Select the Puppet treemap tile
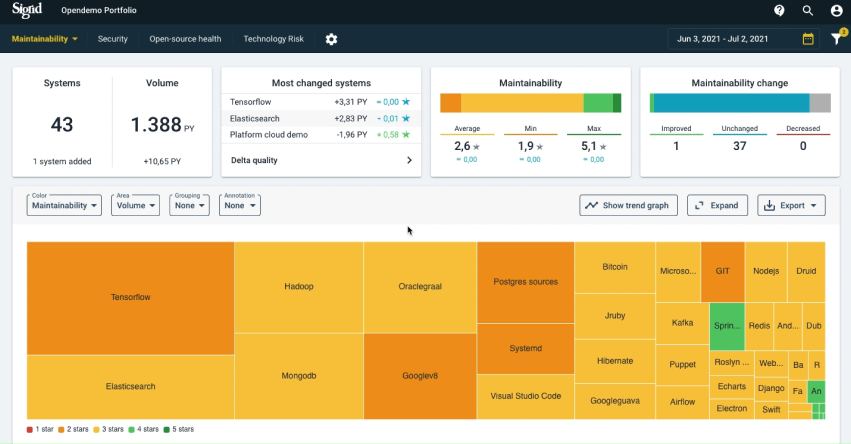 682,365
